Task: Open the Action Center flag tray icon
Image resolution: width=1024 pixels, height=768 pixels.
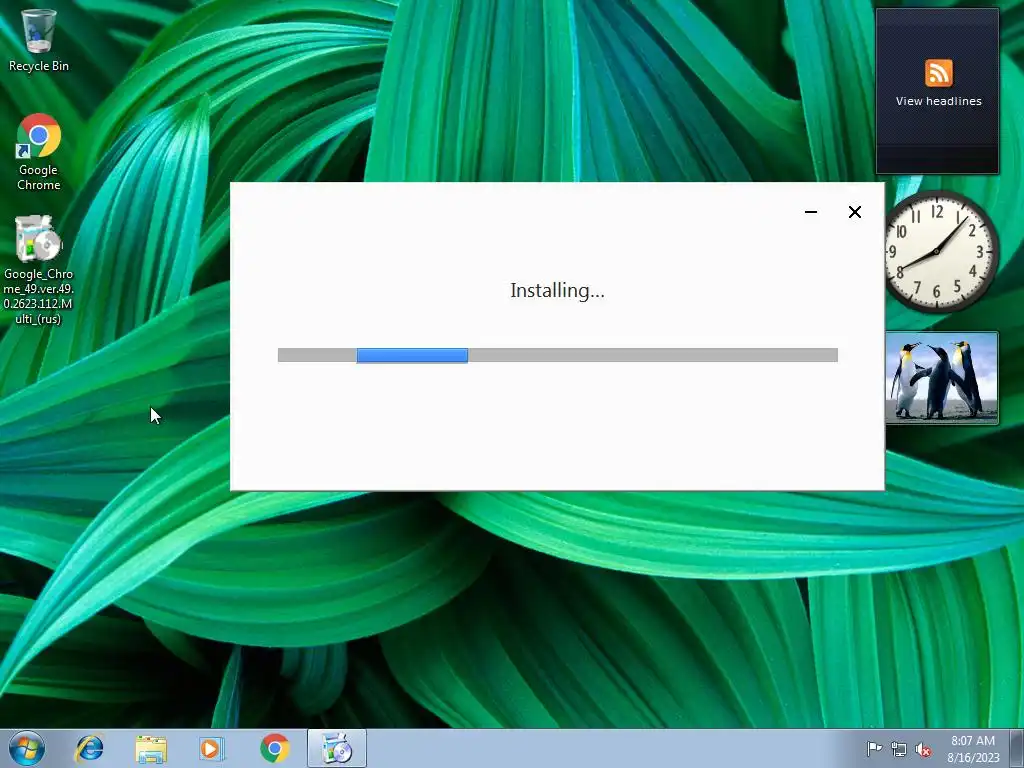Action: 874,749
